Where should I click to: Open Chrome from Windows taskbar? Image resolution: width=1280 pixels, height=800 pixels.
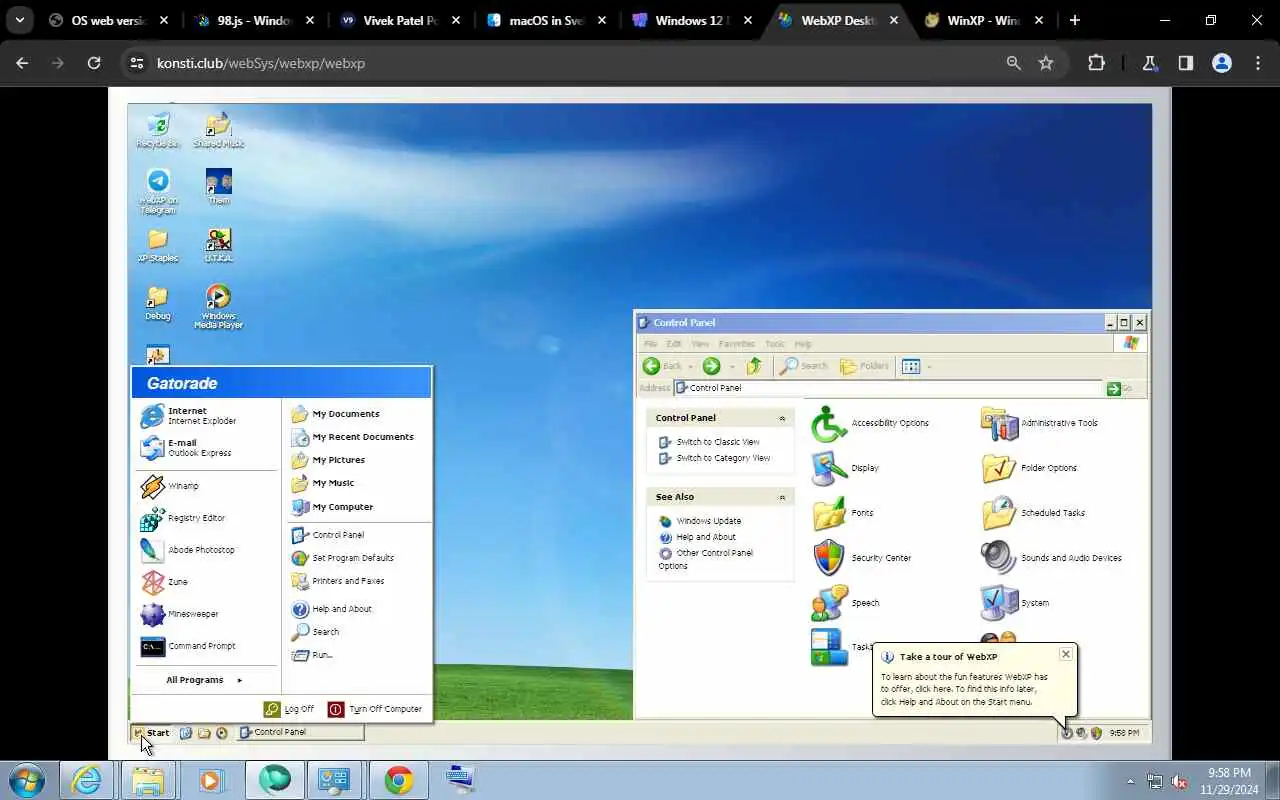click(x=399, y=780)
